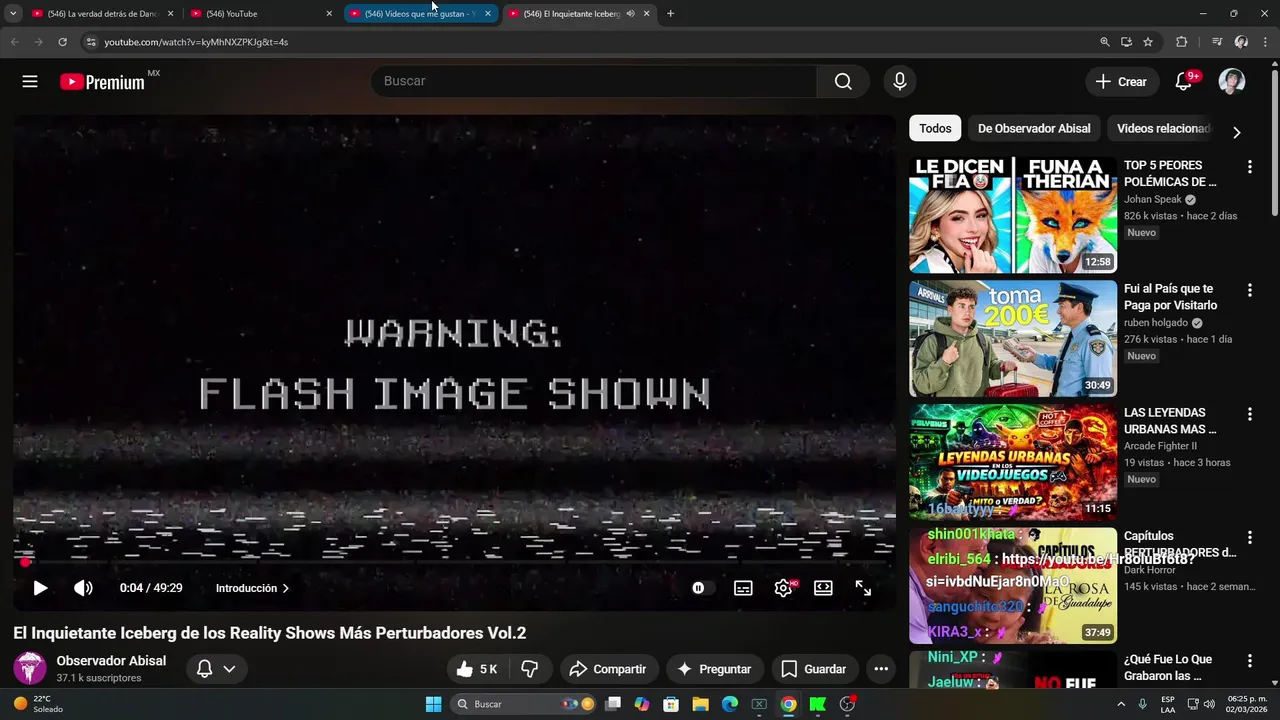The height and width of the screenshot is (720, 1280).
Task: Open options for Fui al País video
Action: point(1249,290)
